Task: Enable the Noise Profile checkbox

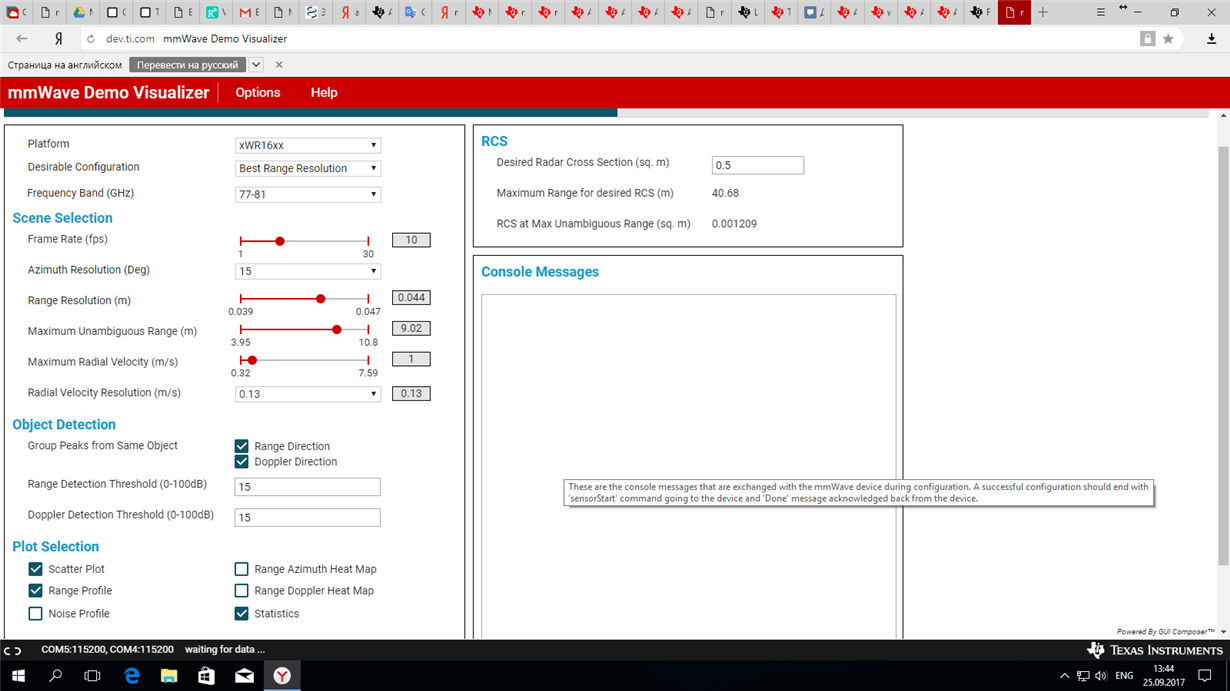Action: pyautogui.click(x=35, y=614)
